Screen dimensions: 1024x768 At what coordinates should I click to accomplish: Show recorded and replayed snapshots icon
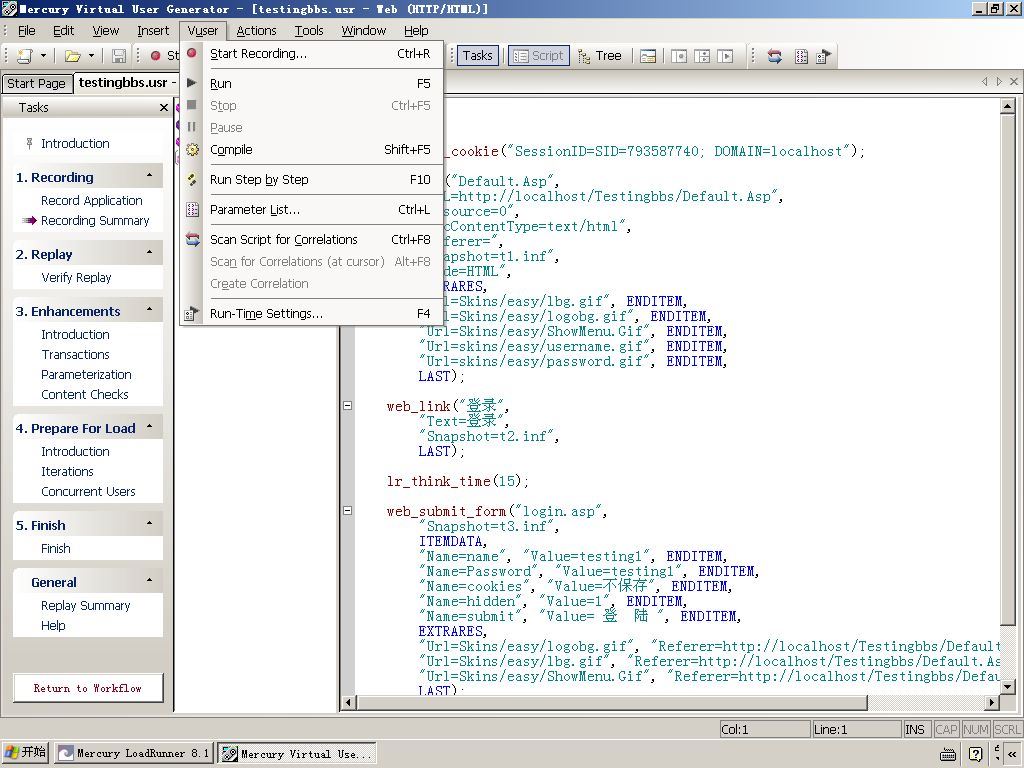(x=702, y=56)
